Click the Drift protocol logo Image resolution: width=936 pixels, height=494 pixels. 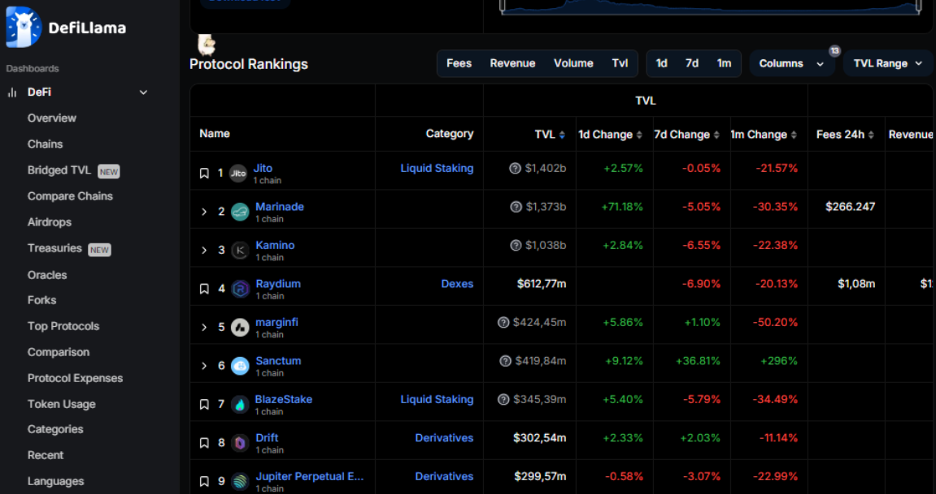[240, 443]
